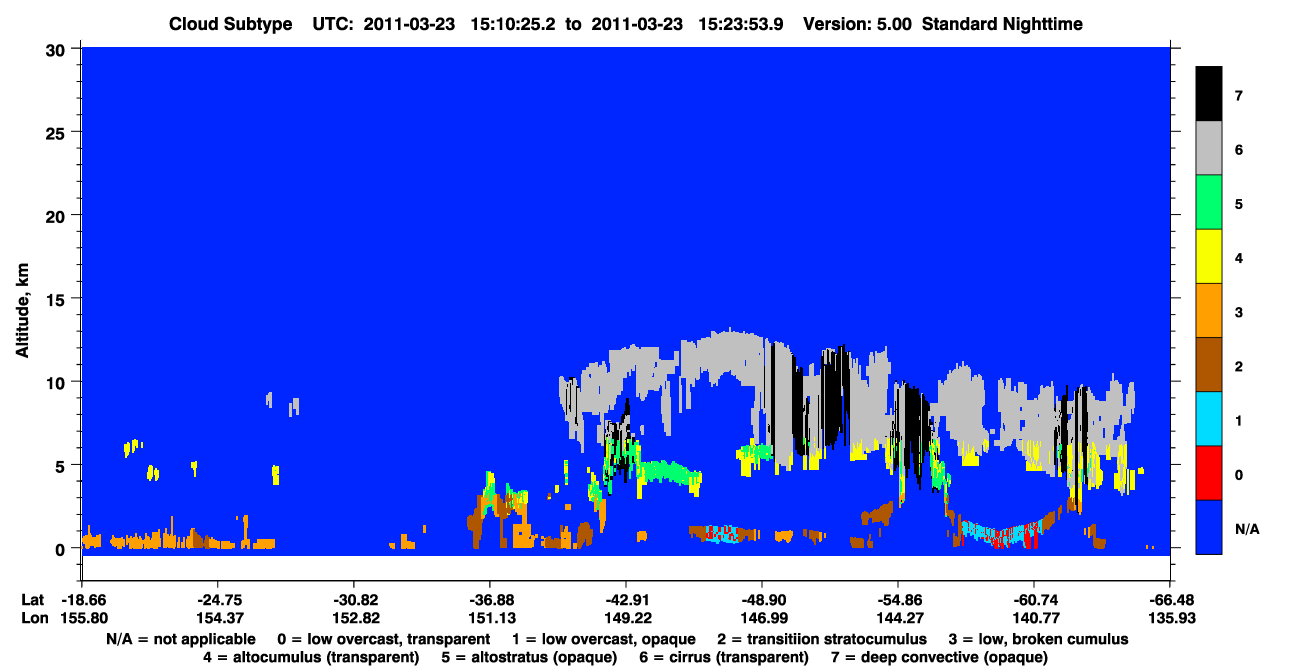Click the 'Lat' row label
The image size is (1300, 667).
point(32,599)
